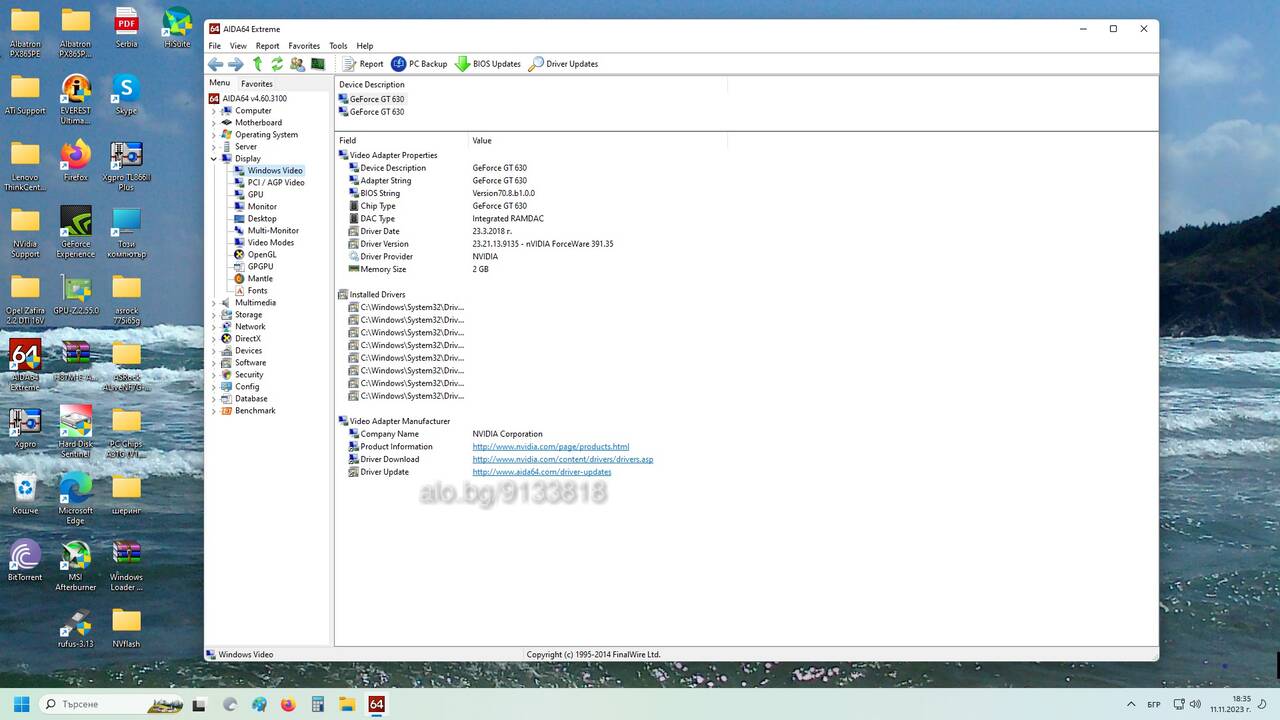1280x720 pixels.
Task: Expand the Multimedia tree node
Action: [x=214, y=303]
